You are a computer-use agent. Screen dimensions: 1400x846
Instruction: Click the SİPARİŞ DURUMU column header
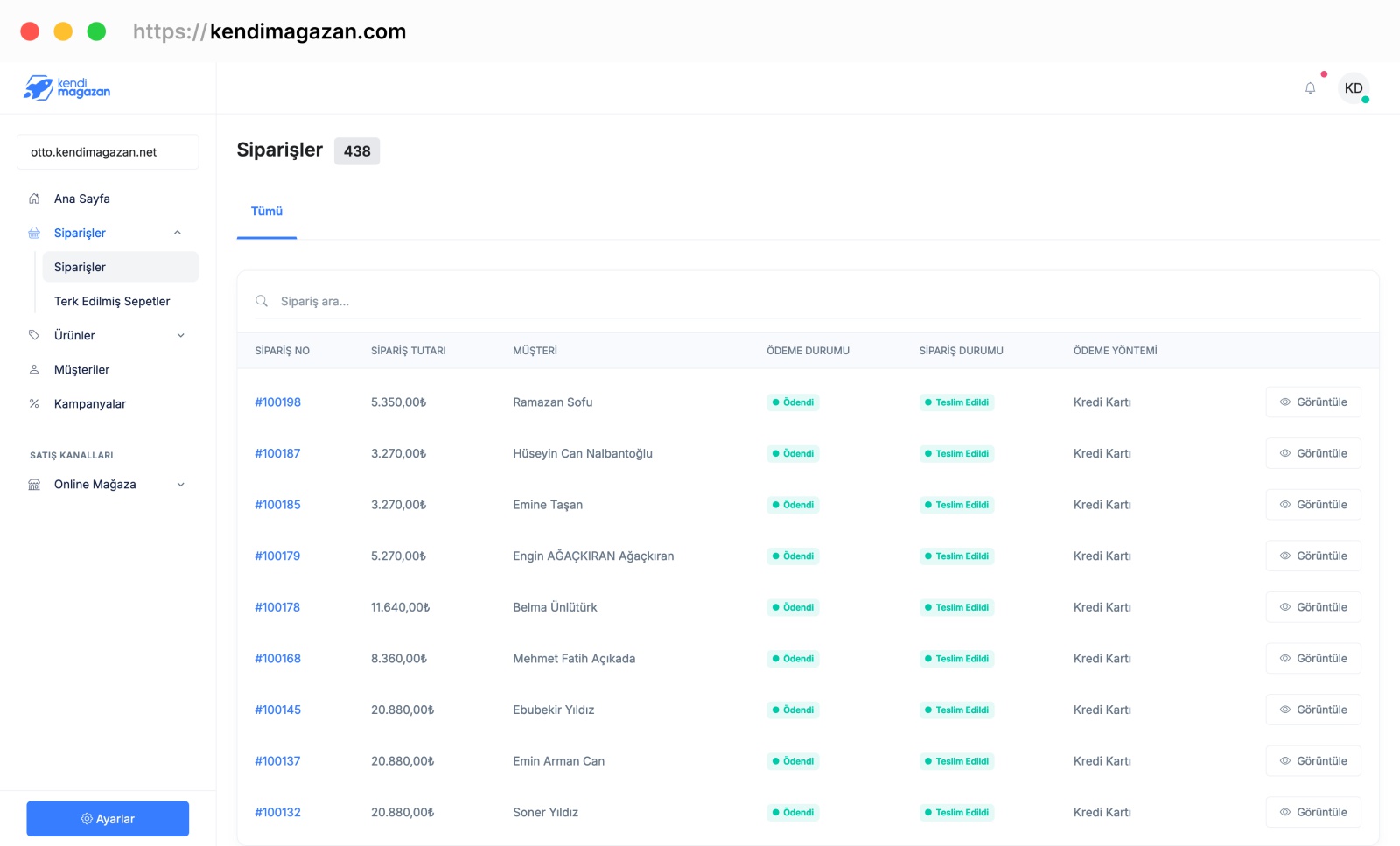(x=961, y=351)
